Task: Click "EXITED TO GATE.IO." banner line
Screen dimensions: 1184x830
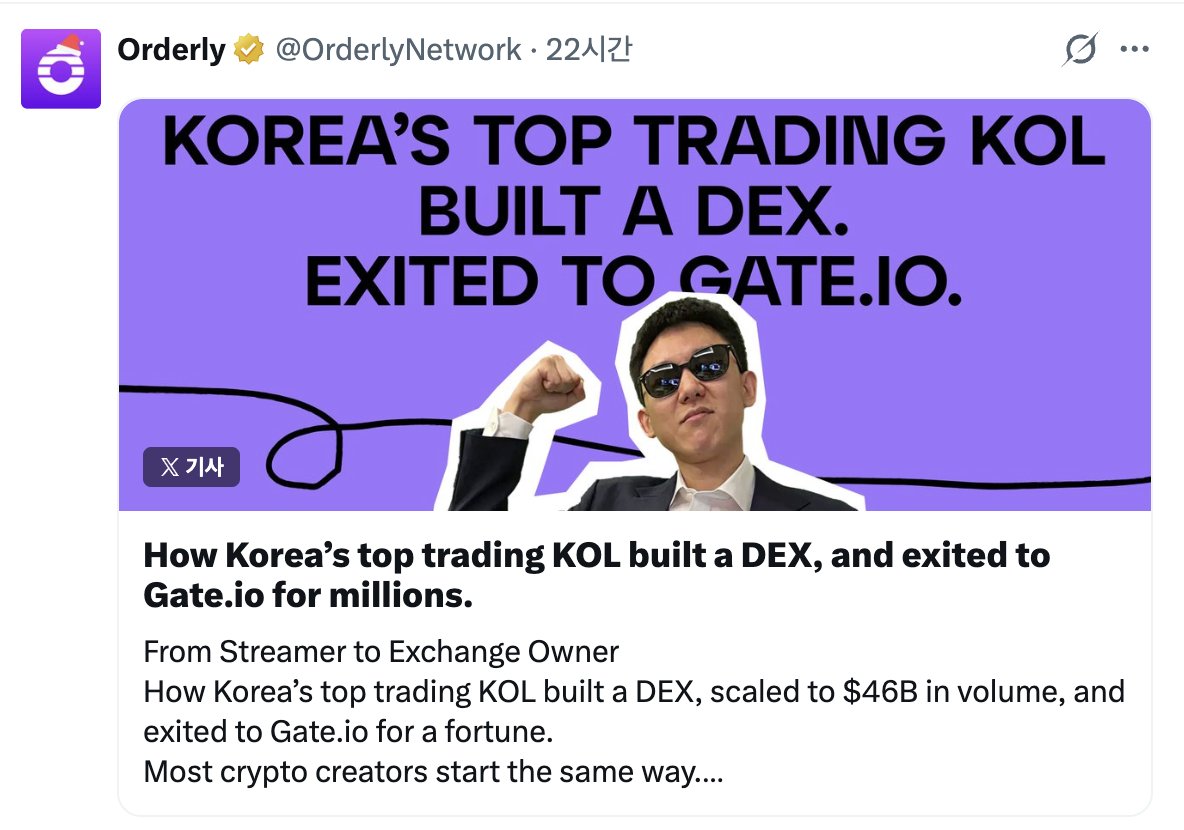Action: coord(634,281)
